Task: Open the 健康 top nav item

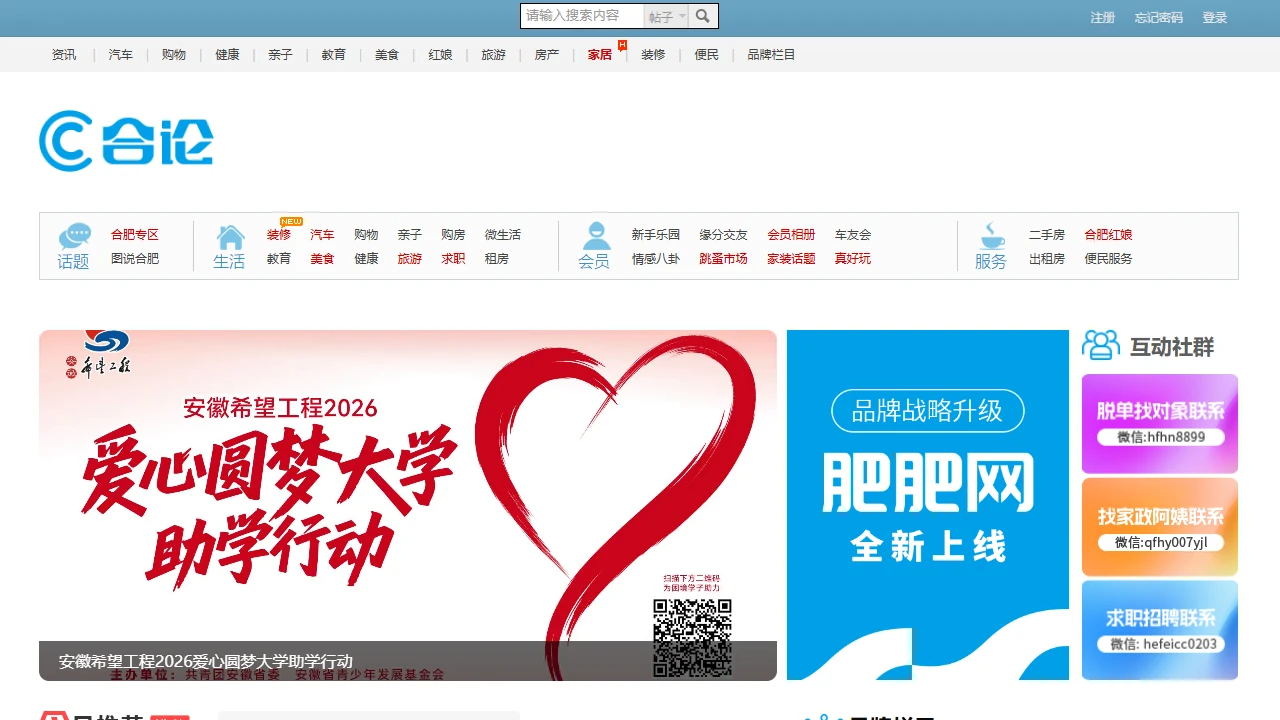Action: pos(227,55)
